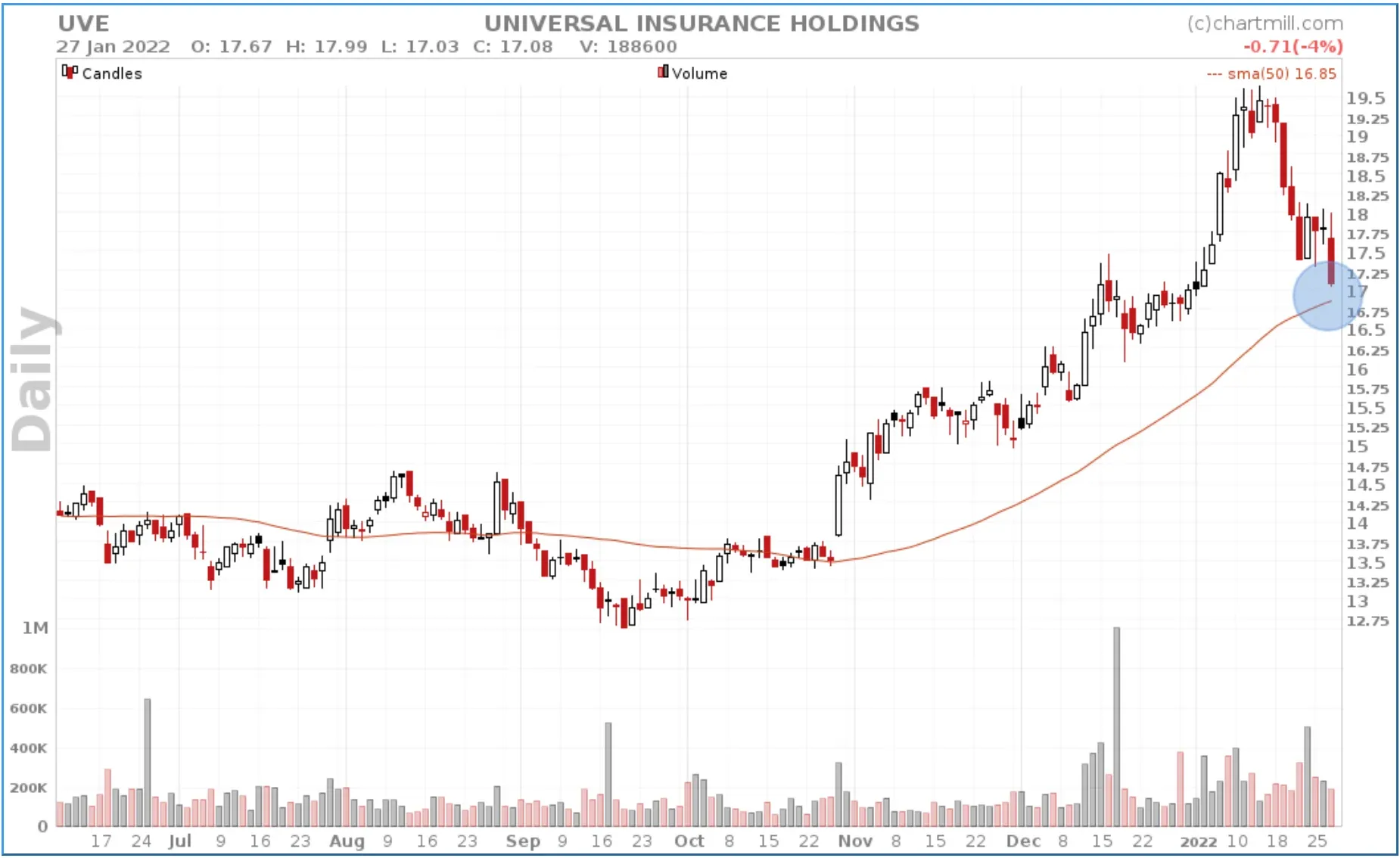This screenshot has height=858, width=1400.
Task: Click the Jul month axis label
Action: [179, 841]
